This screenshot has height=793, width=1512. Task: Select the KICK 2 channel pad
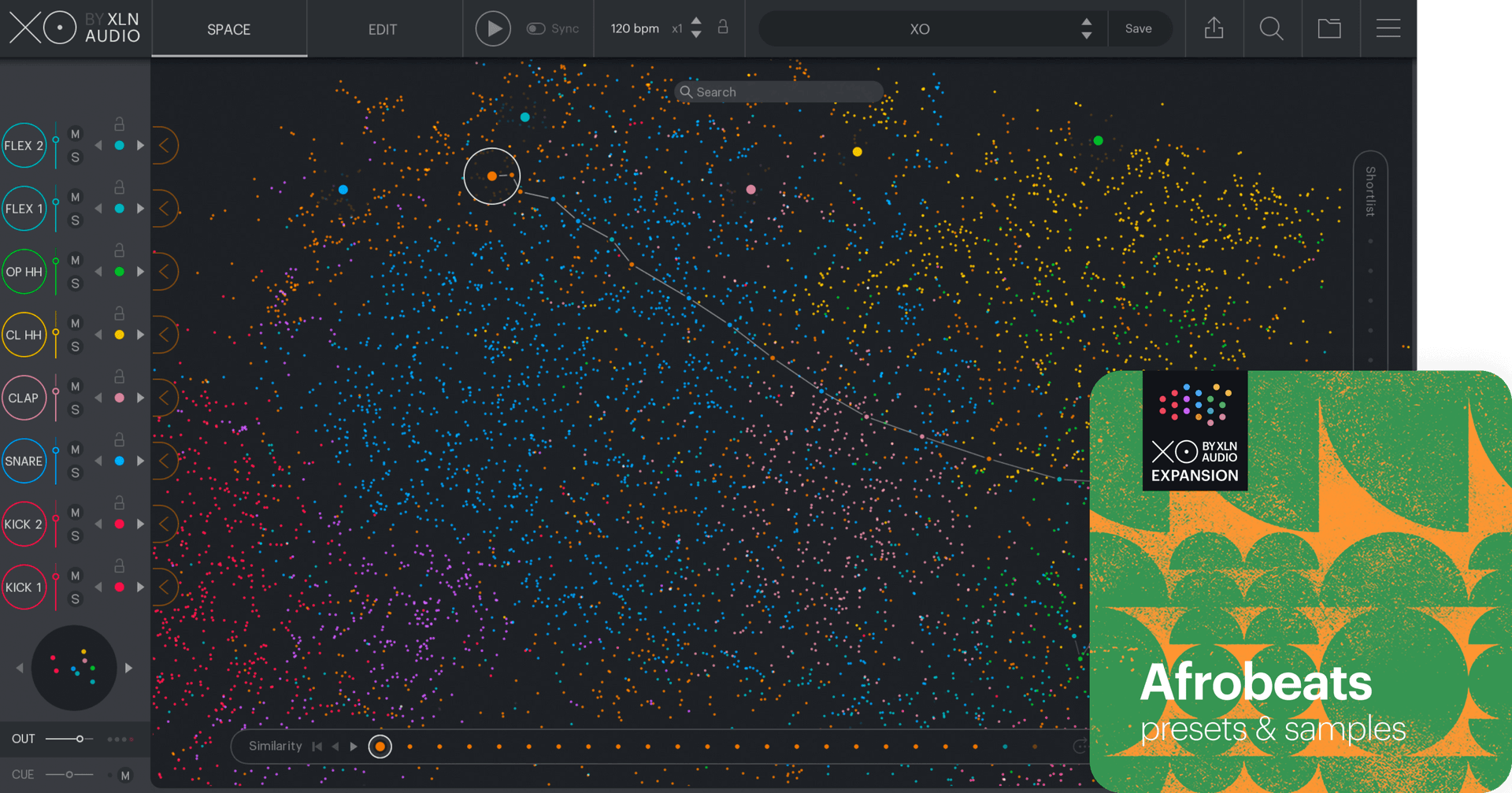[x=24, y=524]
